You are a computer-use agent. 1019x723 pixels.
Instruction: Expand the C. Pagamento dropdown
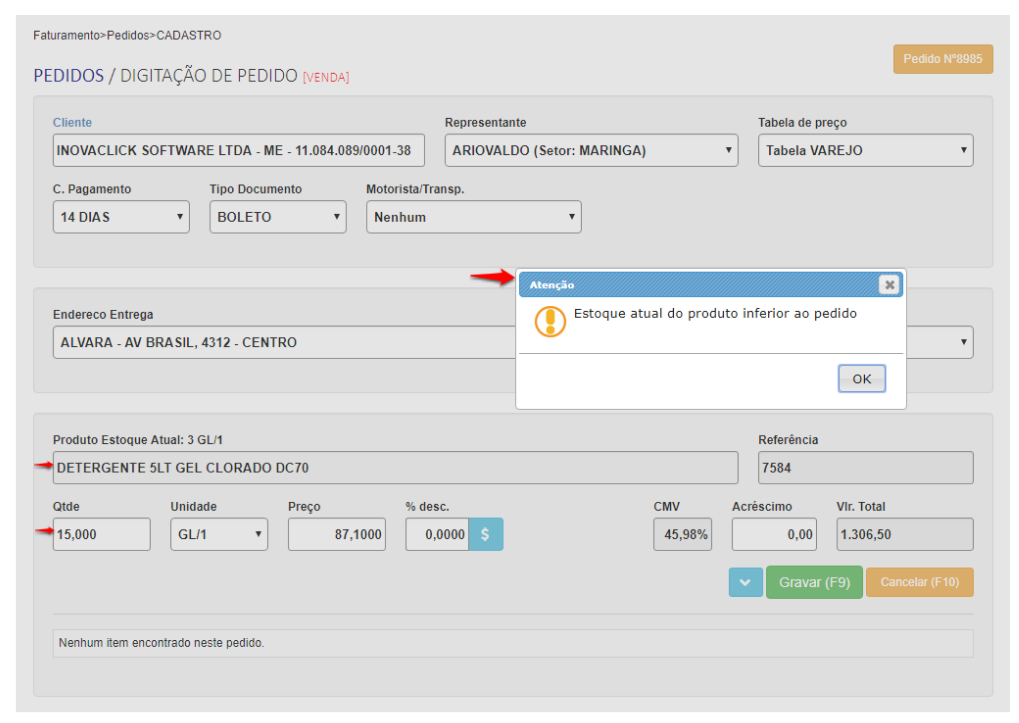tap(121, 217)
